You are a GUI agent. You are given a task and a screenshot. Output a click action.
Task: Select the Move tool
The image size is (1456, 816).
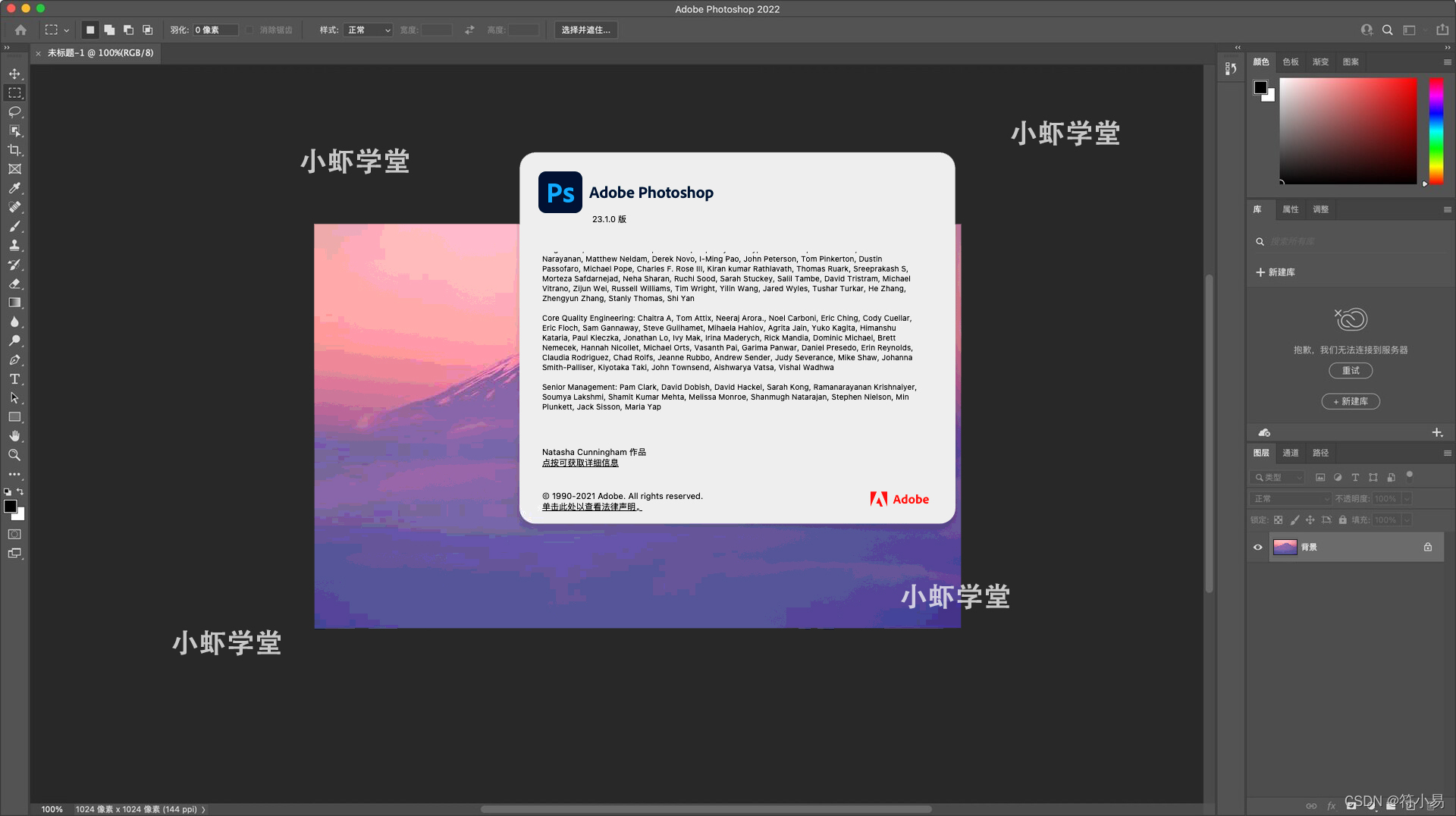point(14,74)
